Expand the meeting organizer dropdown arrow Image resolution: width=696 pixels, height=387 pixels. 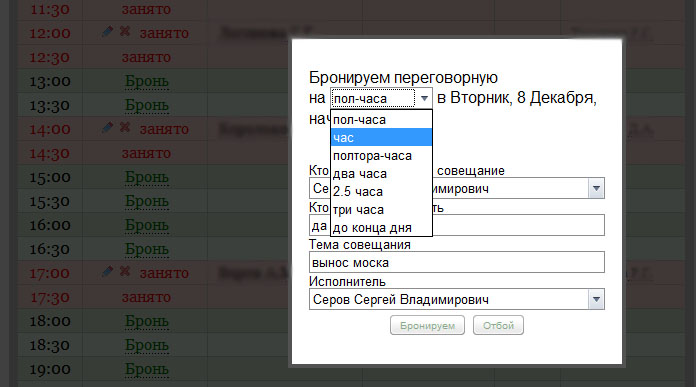tap(596, 189)
